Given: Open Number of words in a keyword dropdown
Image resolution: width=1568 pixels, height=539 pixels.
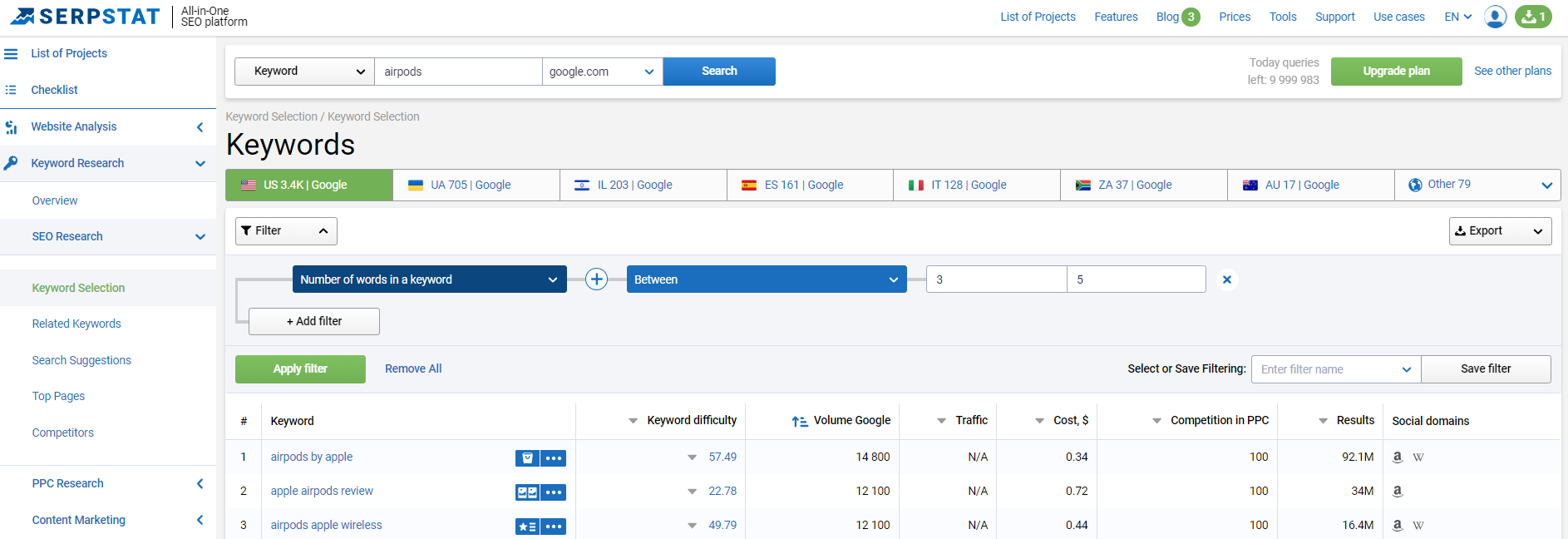Looking at the screenshot, I should coord(430,279).
